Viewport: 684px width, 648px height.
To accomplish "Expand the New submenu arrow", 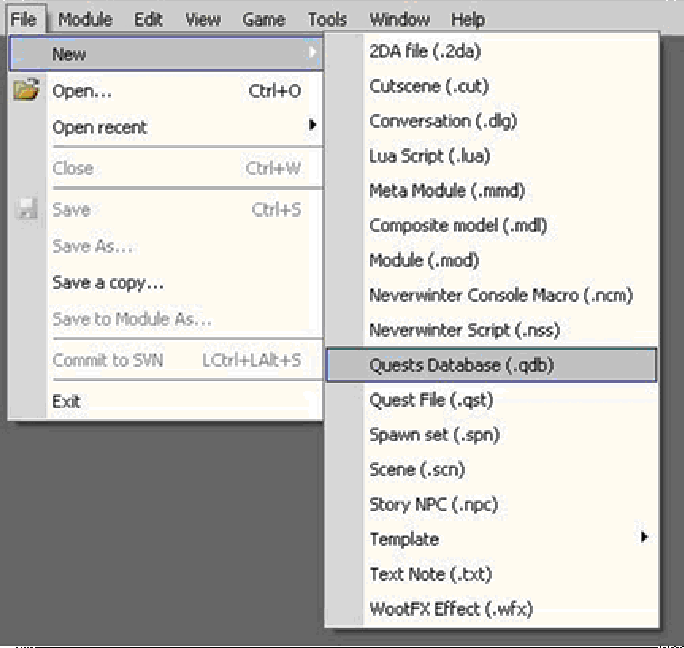I will click(x=313, y=52).
